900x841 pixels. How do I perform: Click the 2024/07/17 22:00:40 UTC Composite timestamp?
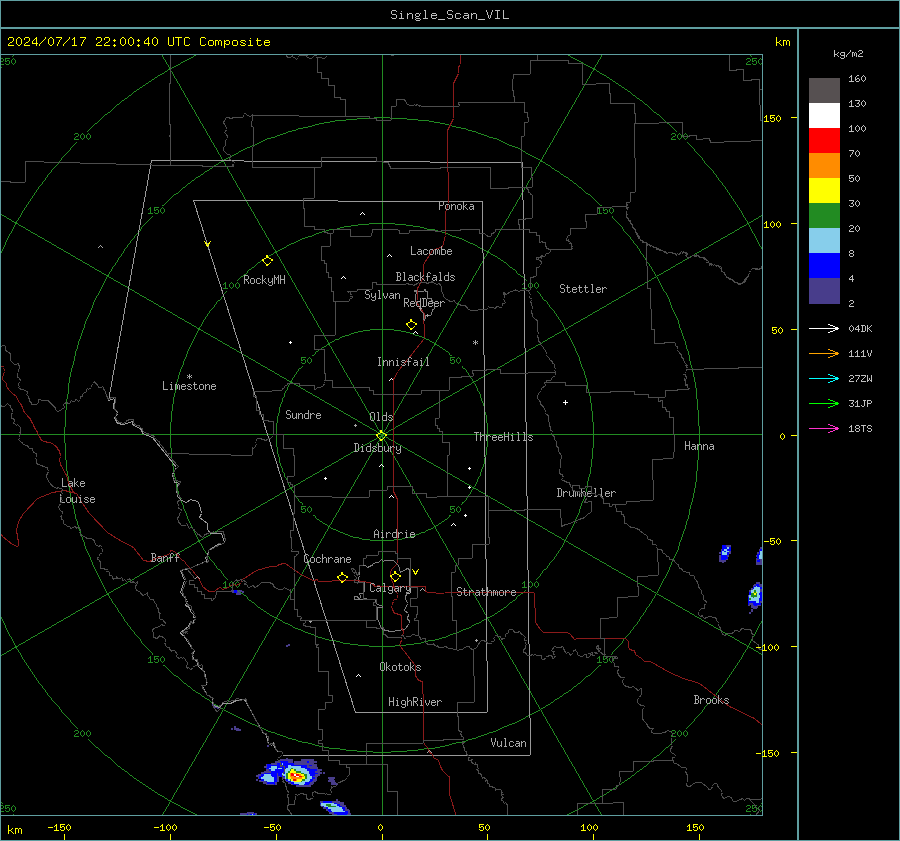[139, 42]
